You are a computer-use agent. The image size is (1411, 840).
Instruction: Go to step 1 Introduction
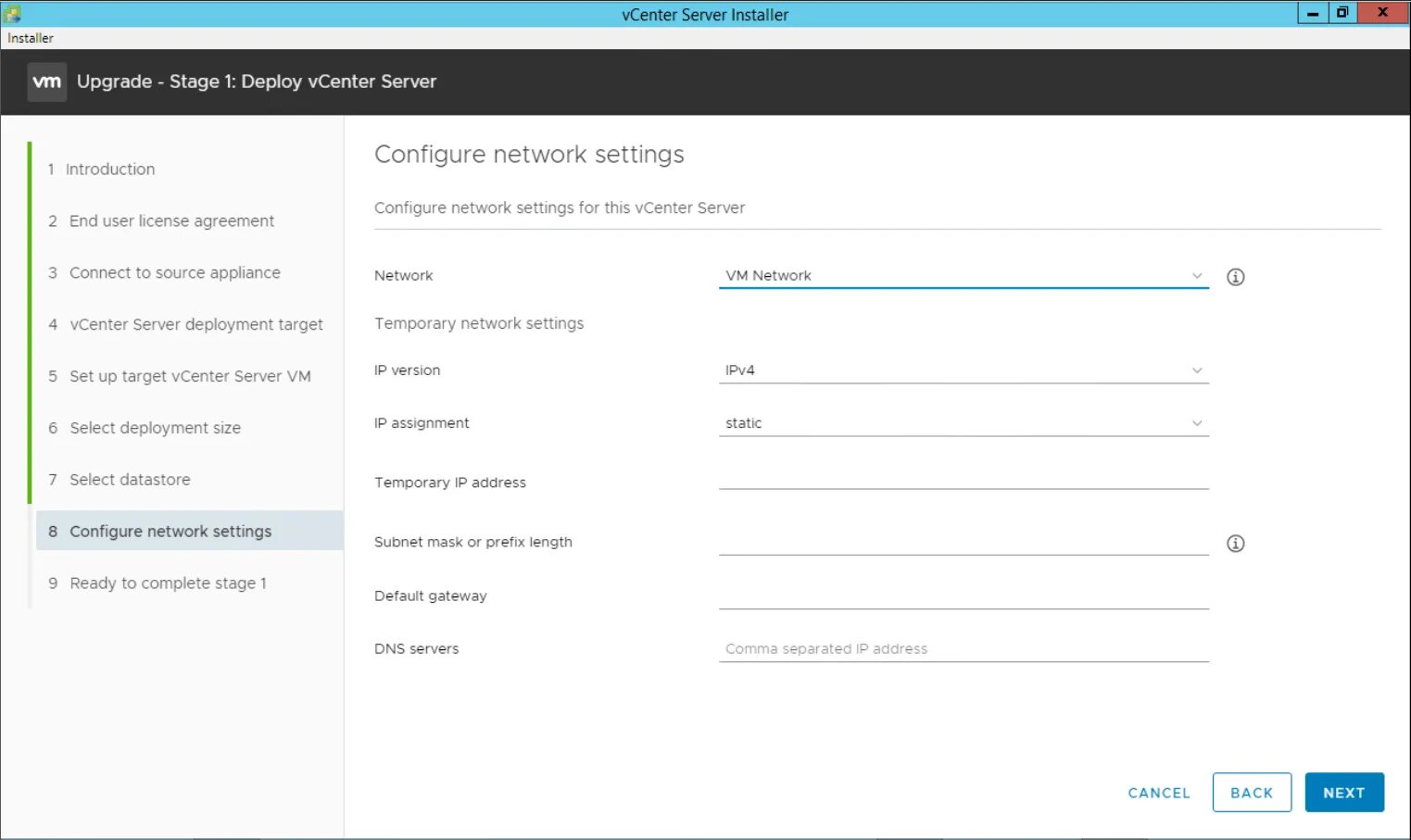pos(101,169)
